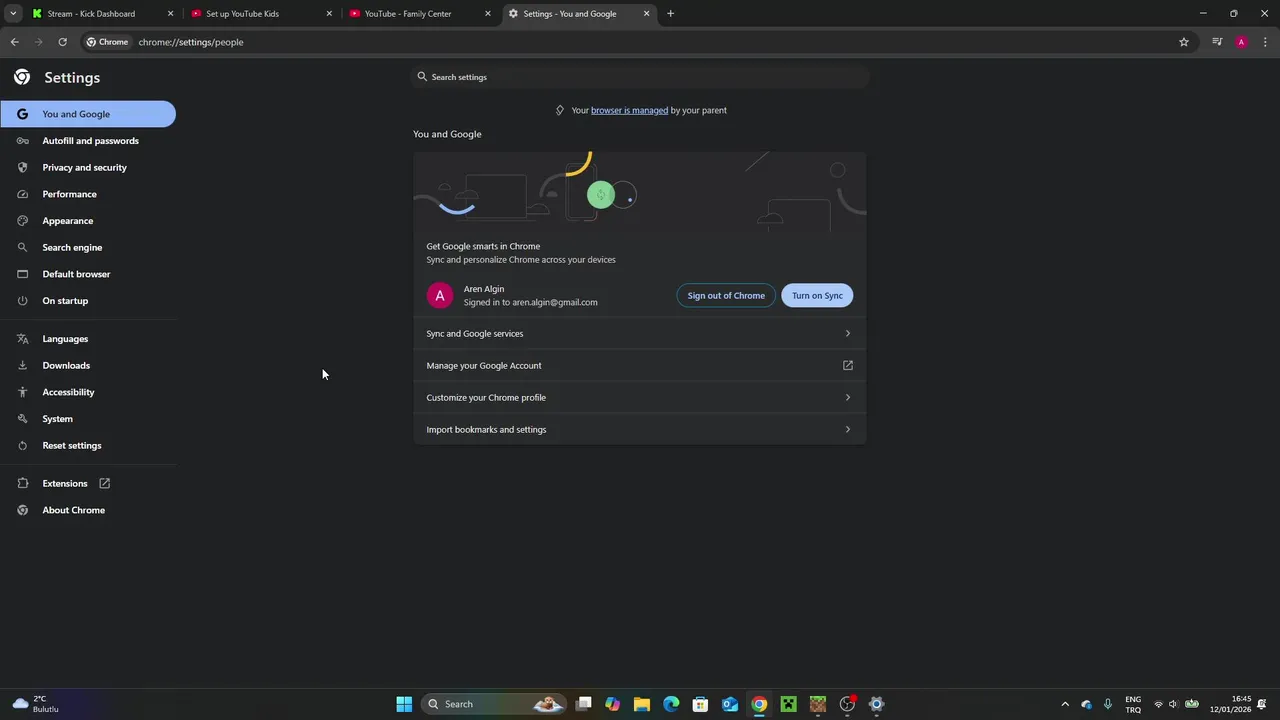Click the Turn on Sync button
This screenshot has width=1280, height=720.
(x=817, y=296)
